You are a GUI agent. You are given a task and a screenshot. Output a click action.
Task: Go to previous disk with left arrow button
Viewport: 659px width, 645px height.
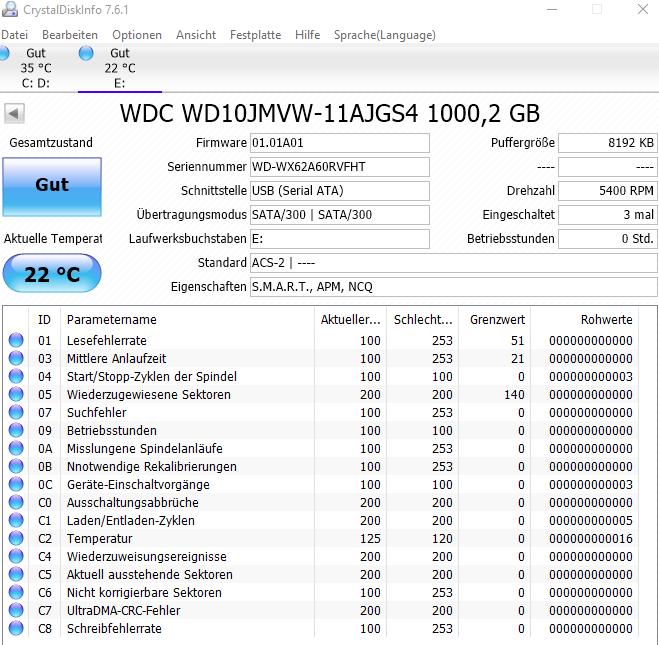(14, 113)
